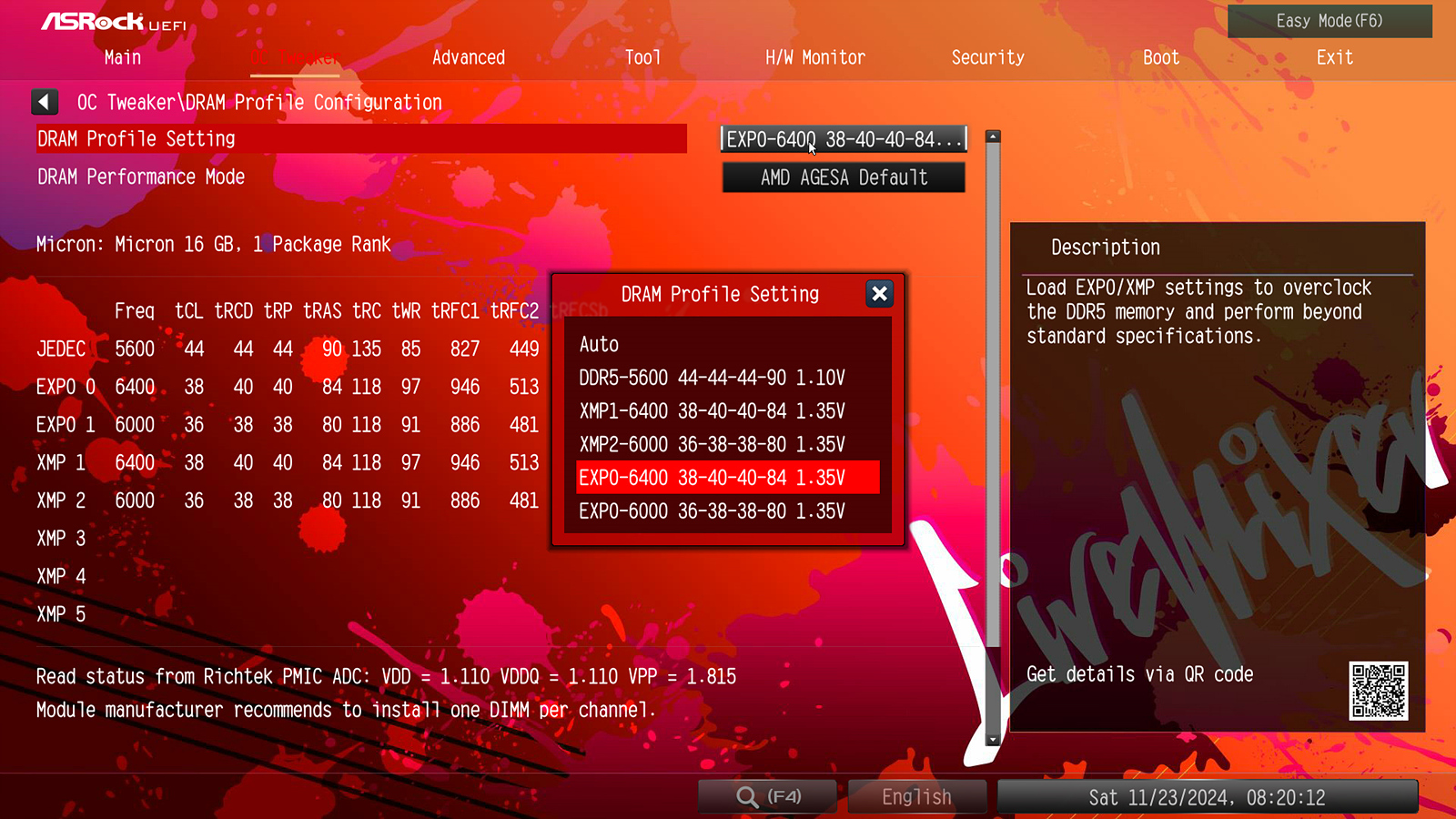Image resolution: width=1456 pixels, height=819 pixels.
Task: Select the DRAM Performance Mode row
Action: coord(141,177)
